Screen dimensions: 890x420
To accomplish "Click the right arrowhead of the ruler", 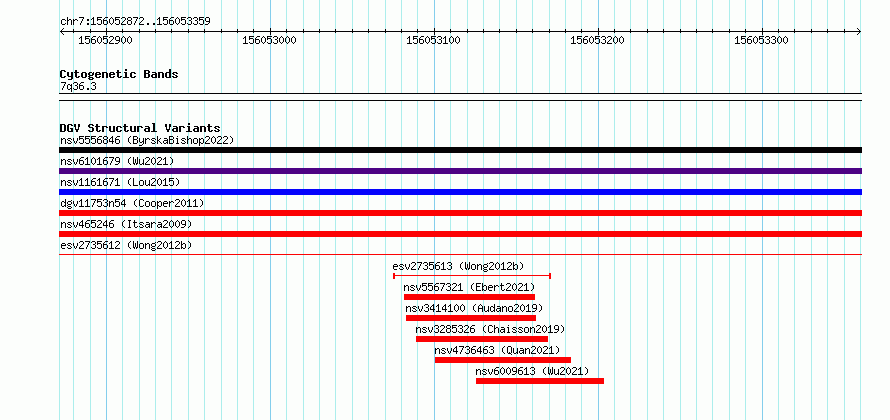I will [859, 32].
